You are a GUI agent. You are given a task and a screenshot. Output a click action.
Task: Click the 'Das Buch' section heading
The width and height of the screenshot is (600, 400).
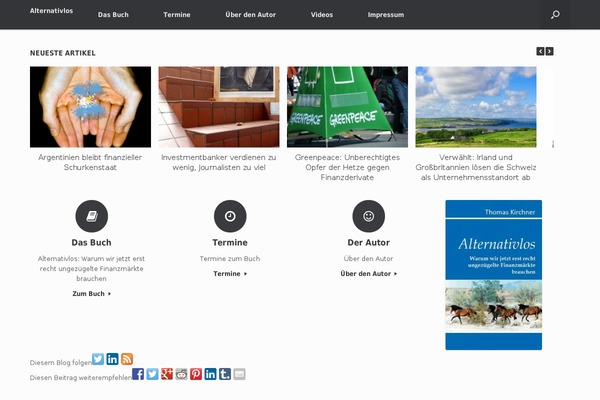(x=91, y=243)
